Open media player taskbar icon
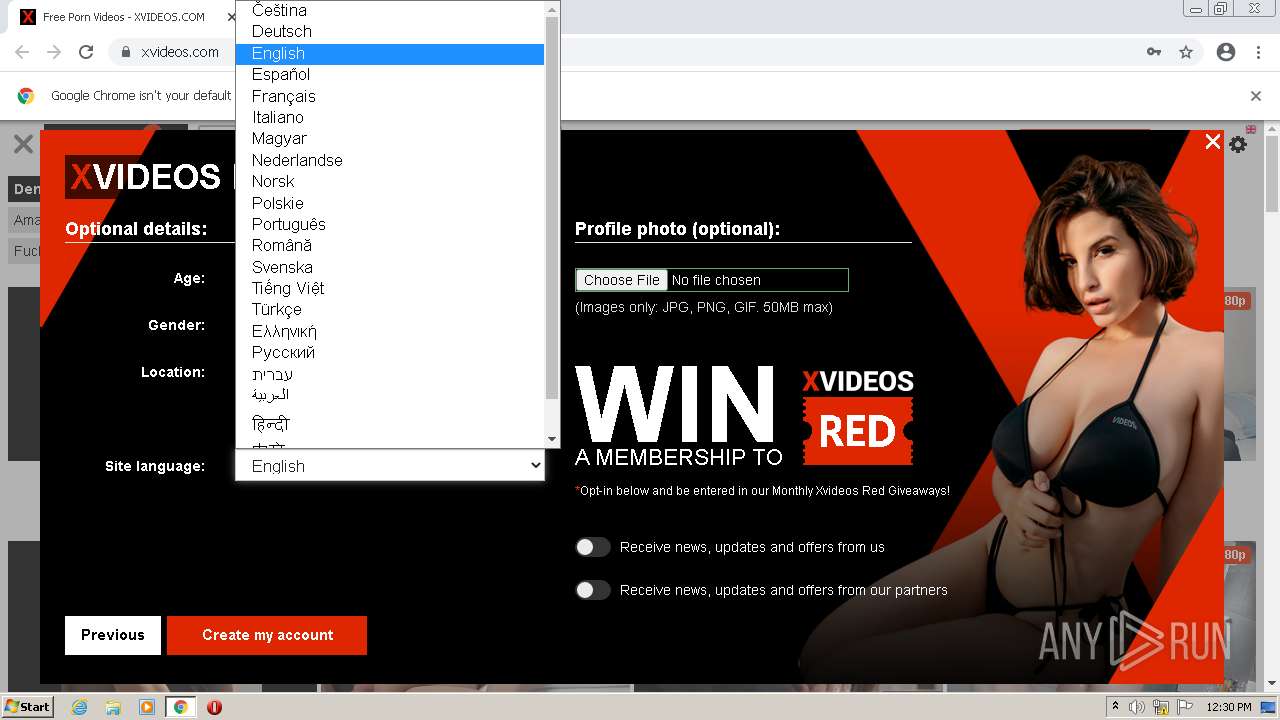The image size is (1280, 720). (x=147, y=707)
